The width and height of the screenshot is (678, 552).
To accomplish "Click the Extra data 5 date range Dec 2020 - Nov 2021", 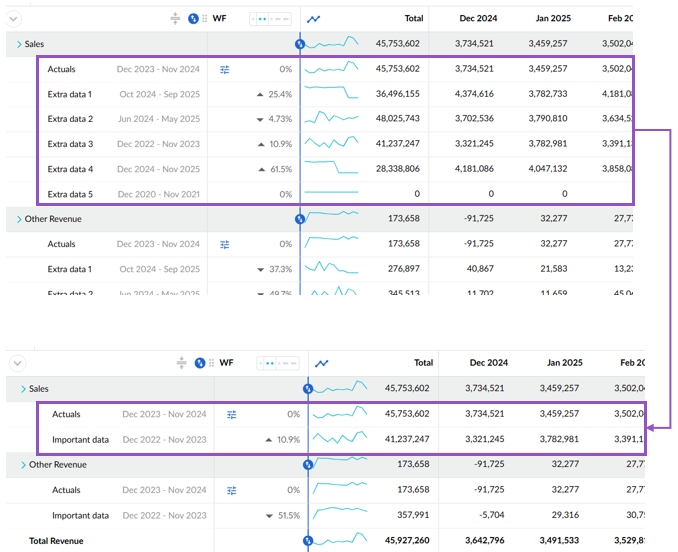I will click(158, 194).
